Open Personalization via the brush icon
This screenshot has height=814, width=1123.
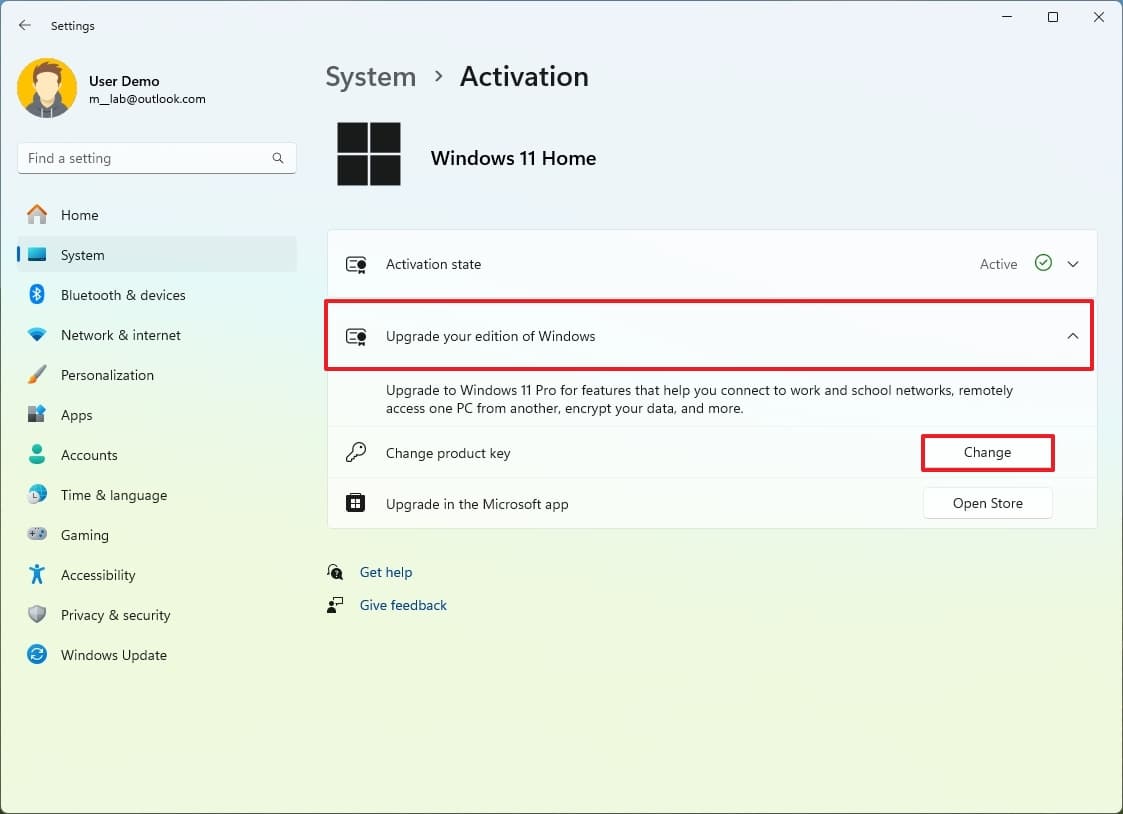37,375
